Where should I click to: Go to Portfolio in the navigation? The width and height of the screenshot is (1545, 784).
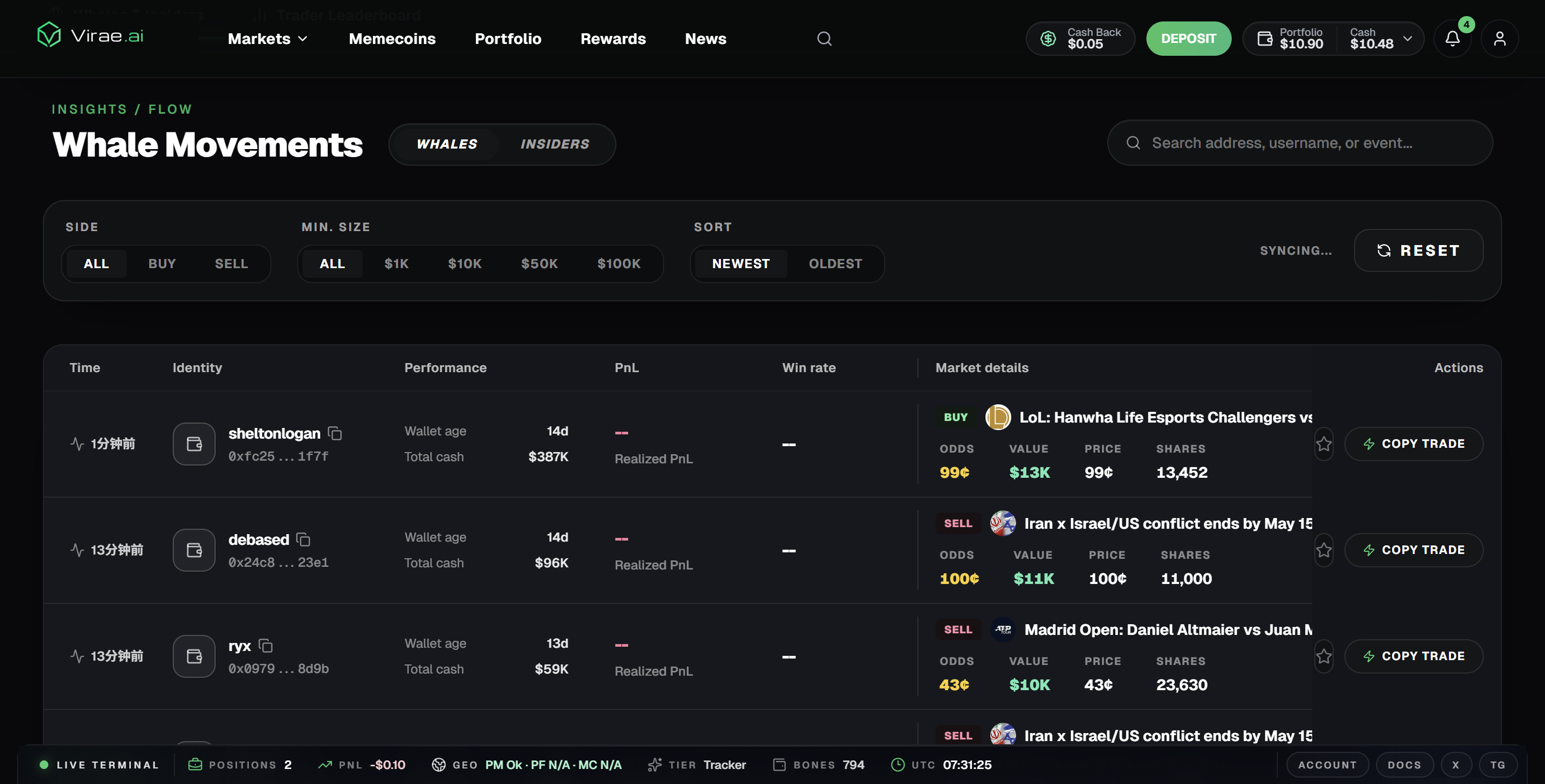pos(508,39)
